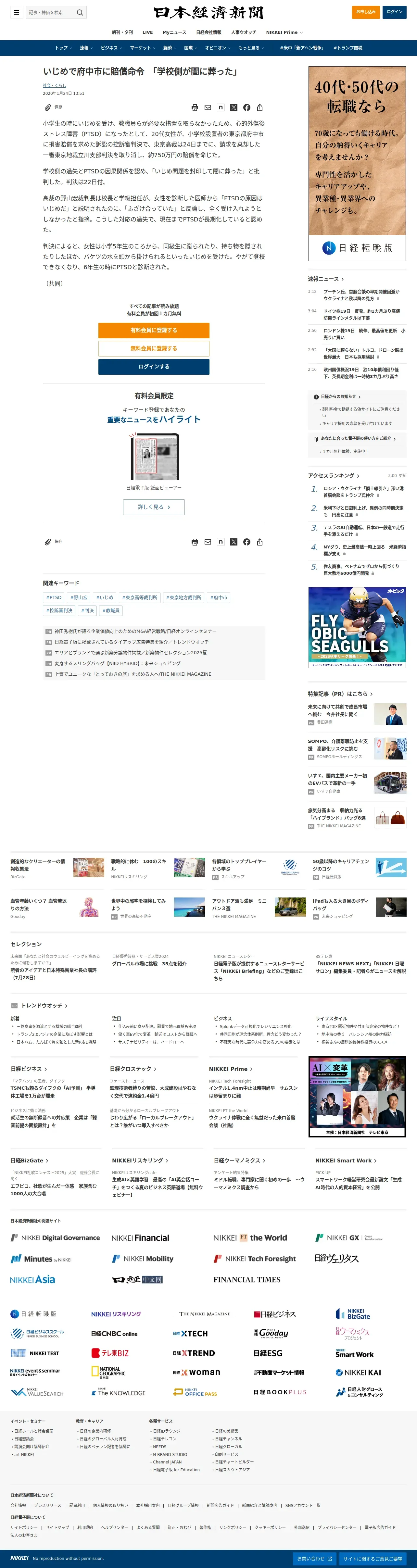This screenshot has width=417, height=1568.
Task: Share on note via bottom icon
Action: (221, 542)
